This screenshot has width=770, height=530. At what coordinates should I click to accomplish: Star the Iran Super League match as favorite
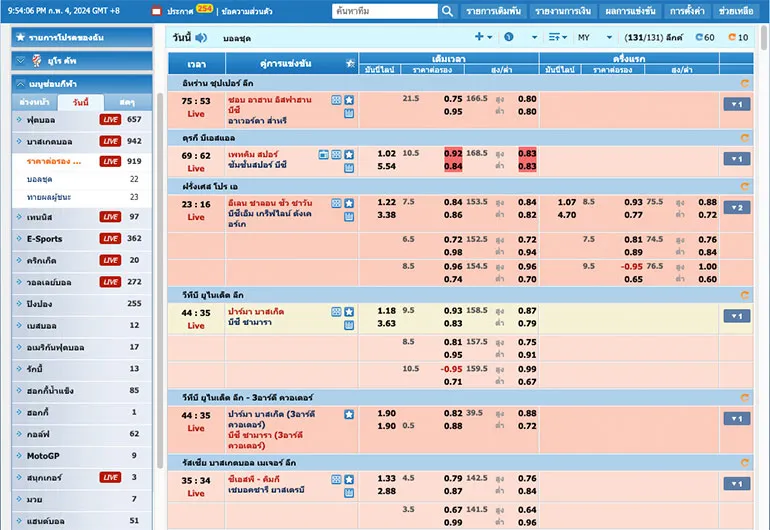pos(349,100)
